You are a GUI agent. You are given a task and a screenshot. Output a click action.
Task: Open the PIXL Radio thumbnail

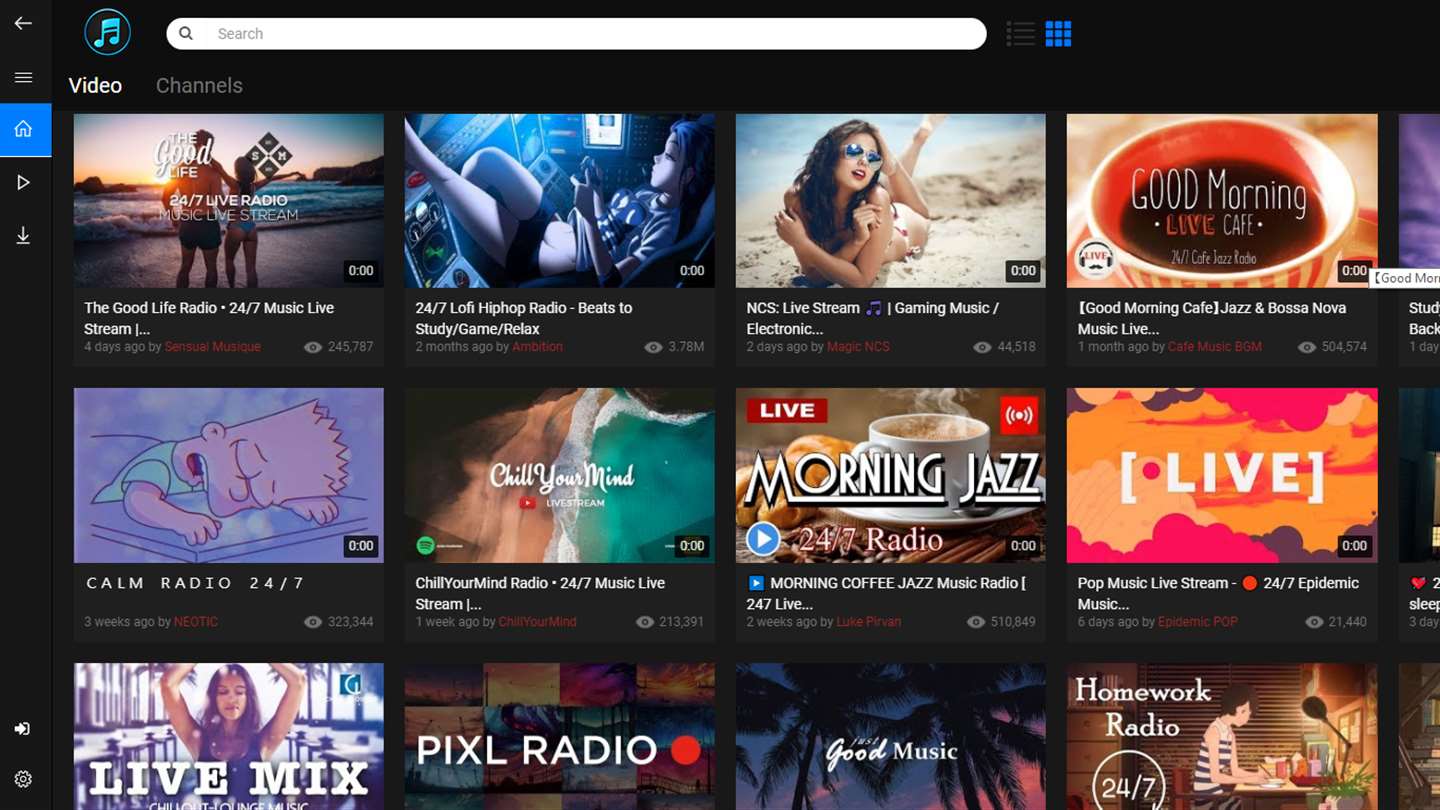pyautogui.click(x=560, y=737)
